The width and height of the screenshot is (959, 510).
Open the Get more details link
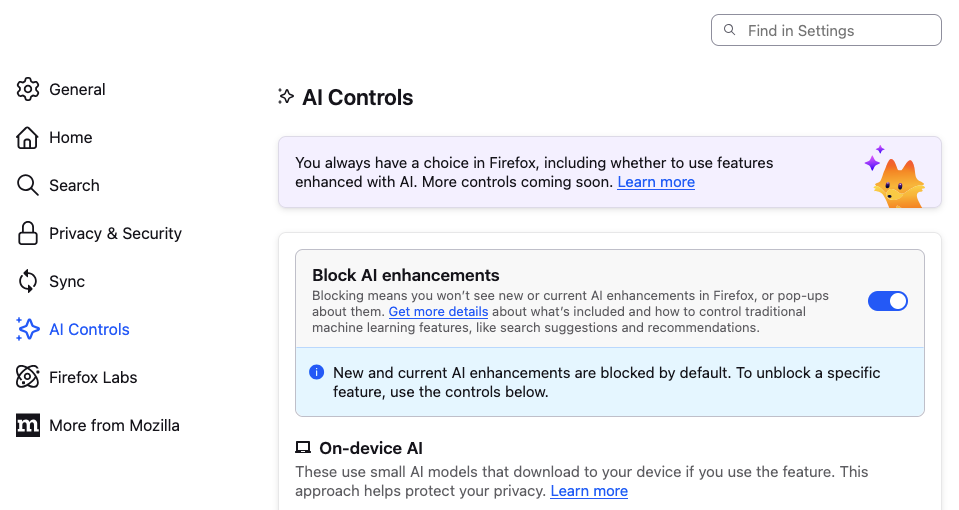pos(438,312)
